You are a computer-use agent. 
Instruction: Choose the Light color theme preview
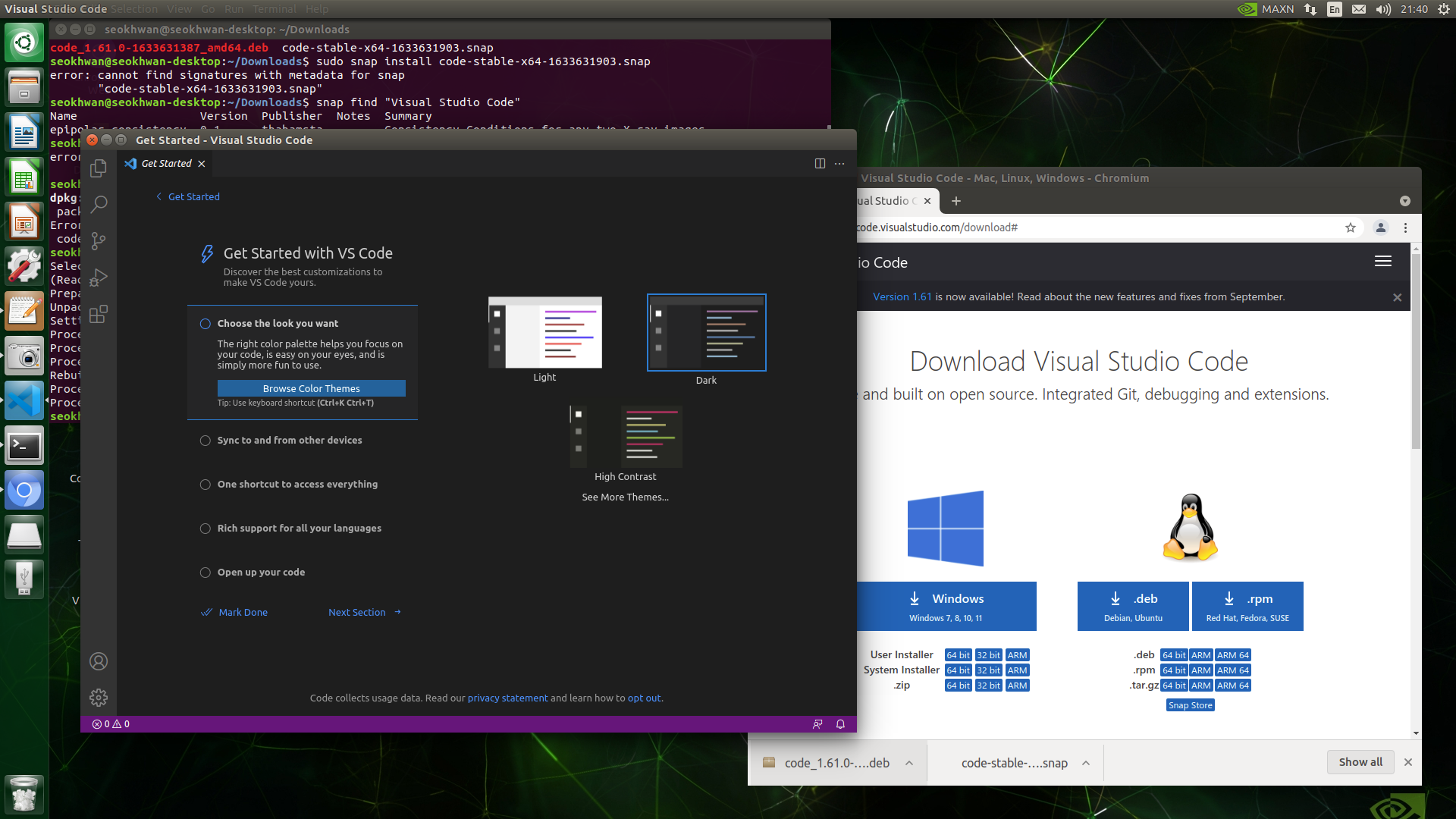[545, 333]
